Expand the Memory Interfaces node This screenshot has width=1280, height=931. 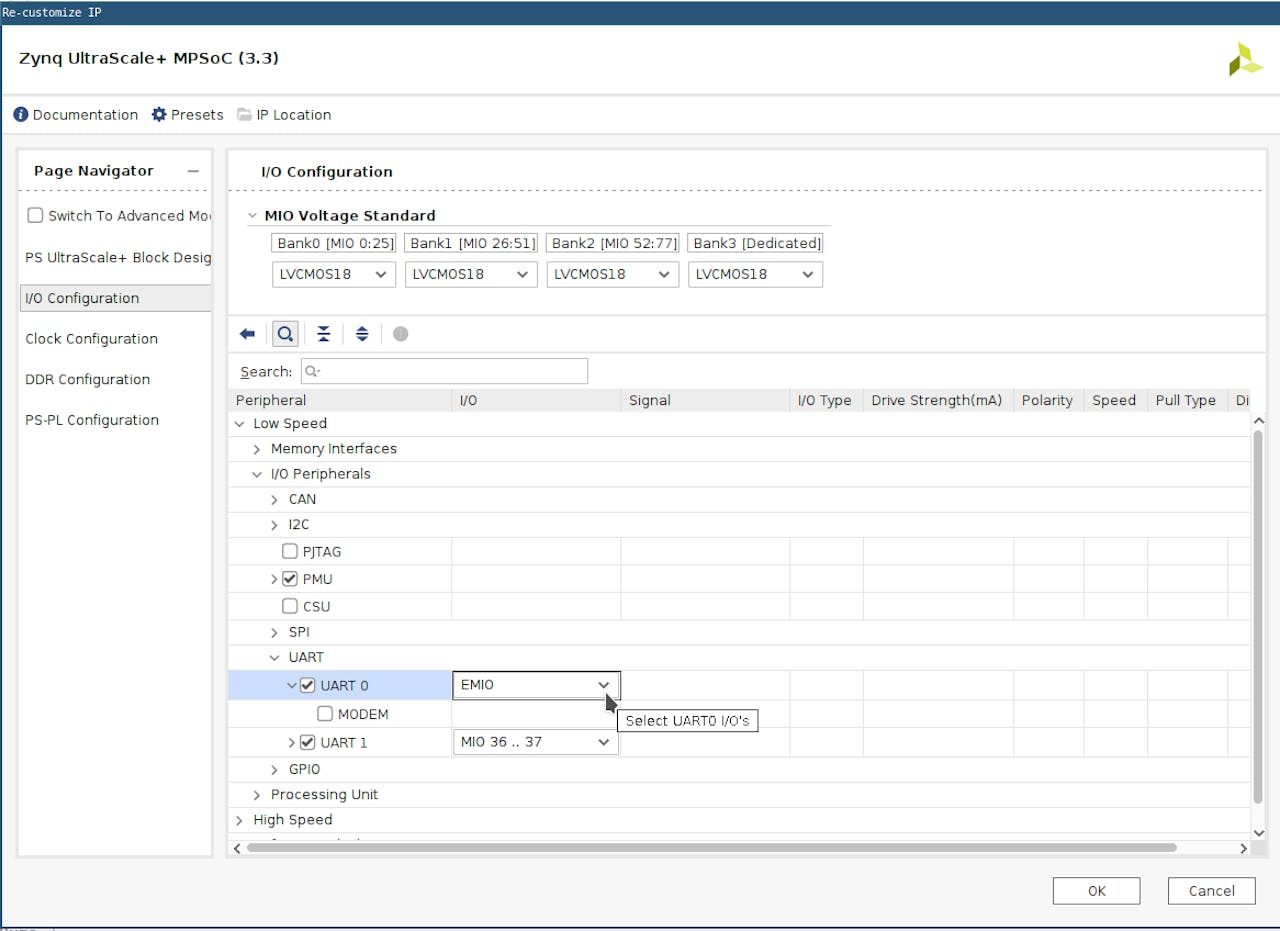pyautogui.click(x=257, y=449)
